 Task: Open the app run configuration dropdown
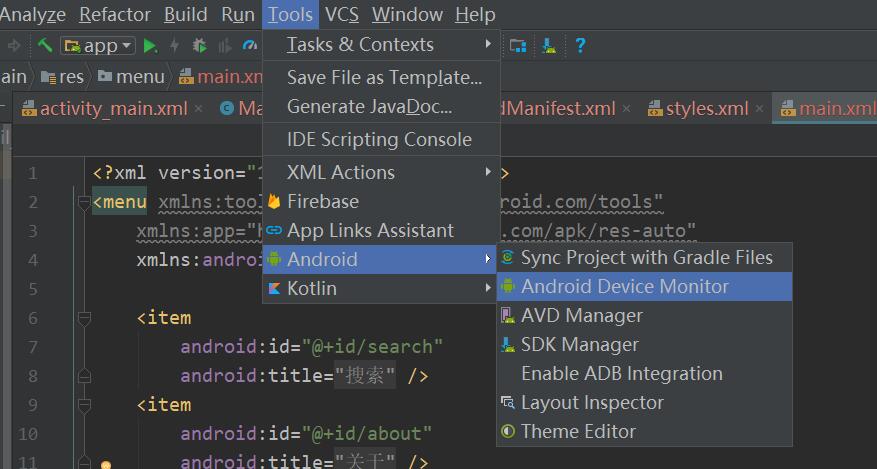[x=98, y=45]
